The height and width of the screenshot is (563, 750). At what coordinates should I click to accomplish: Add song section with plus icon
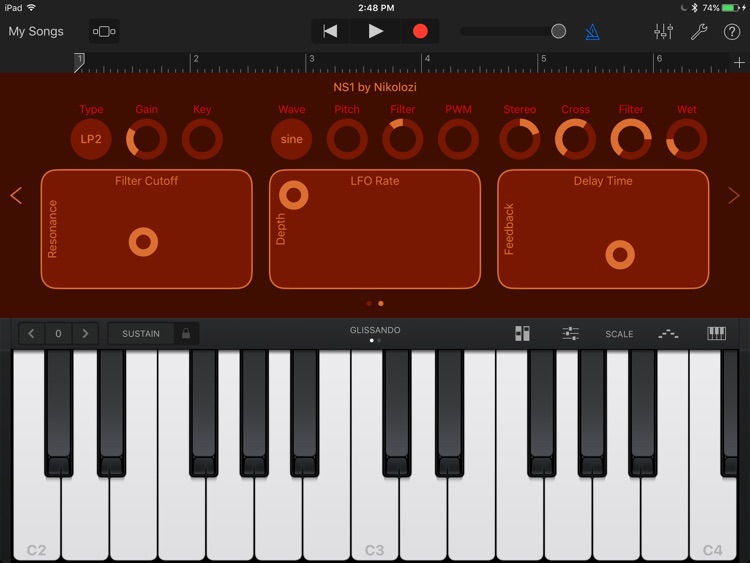tap(739, 63)
